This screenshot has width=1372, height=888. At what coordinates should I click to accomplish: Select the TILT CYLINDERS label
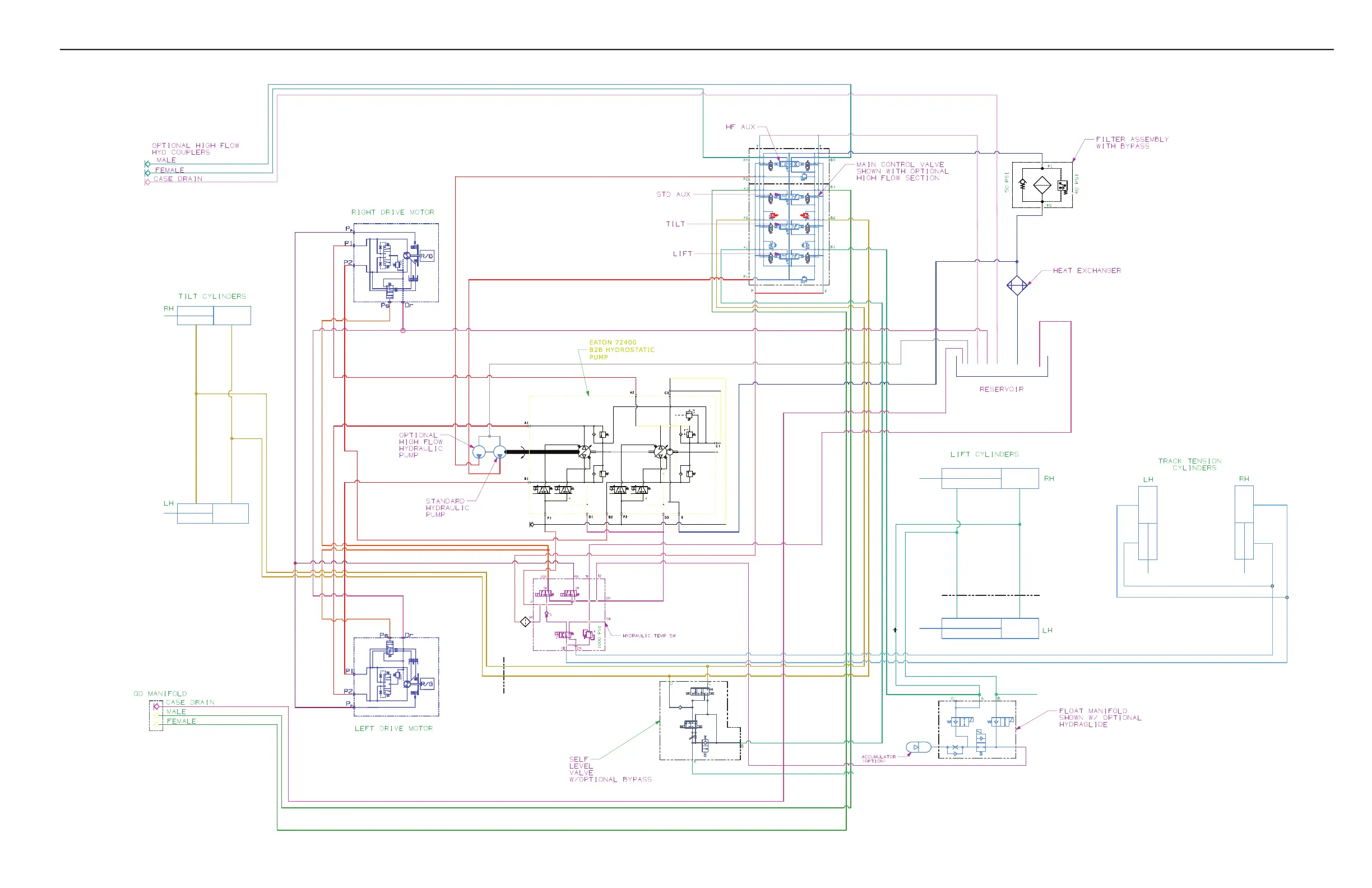tap(212, 297)
